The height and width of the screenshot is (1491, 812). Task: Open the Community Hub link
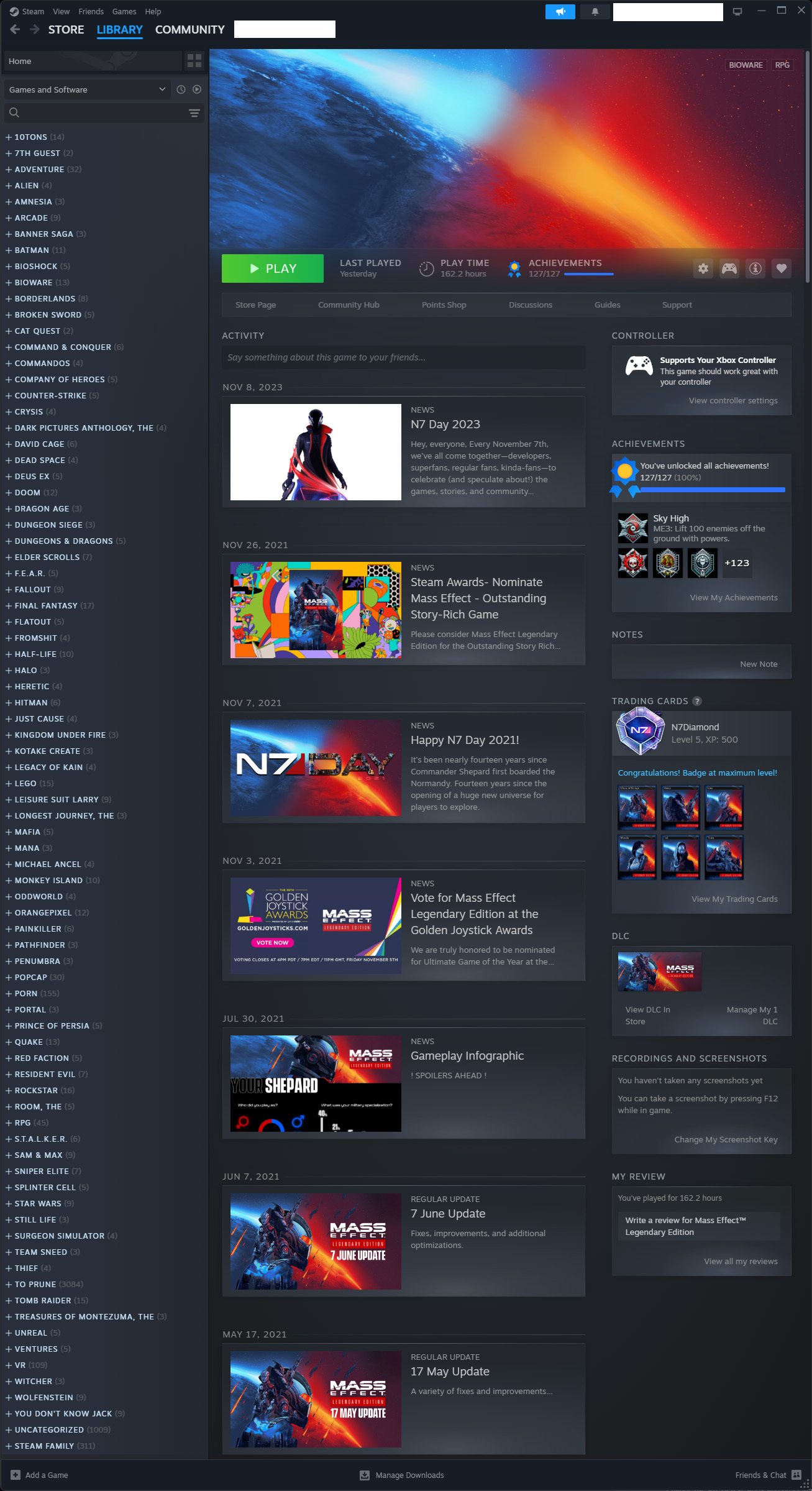(x=349, y=305)
